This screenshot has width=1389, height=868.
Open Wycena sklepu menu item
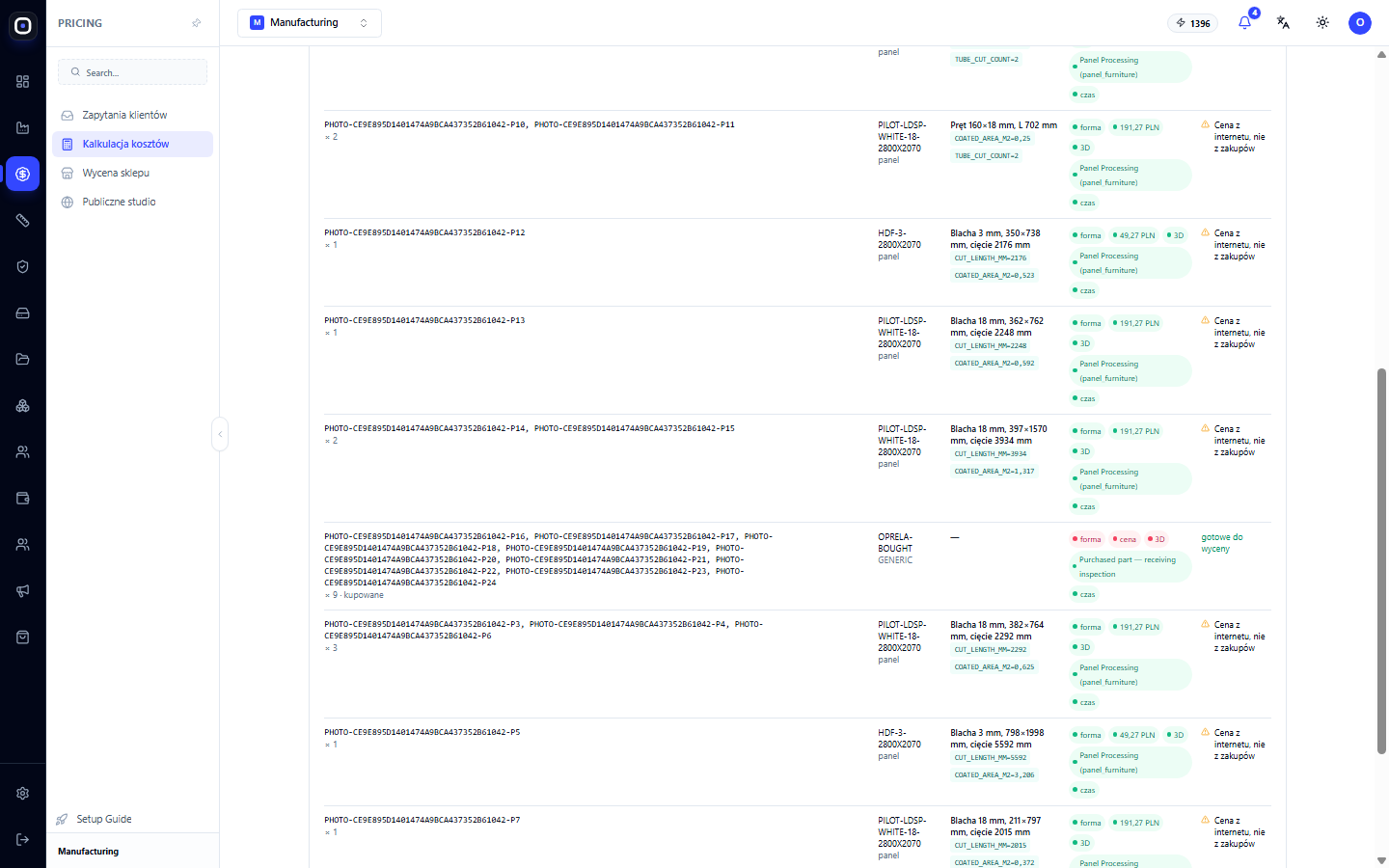[132, 174]
